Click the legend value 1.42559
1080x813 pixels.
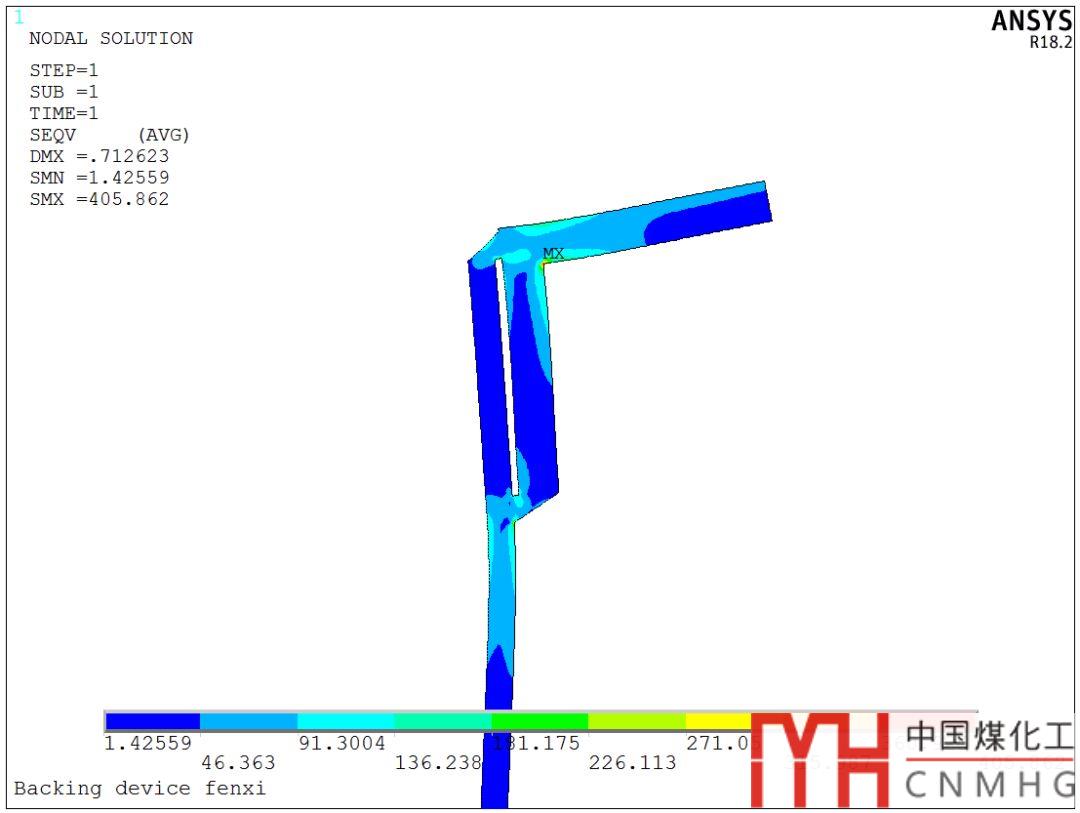[148, 743]
